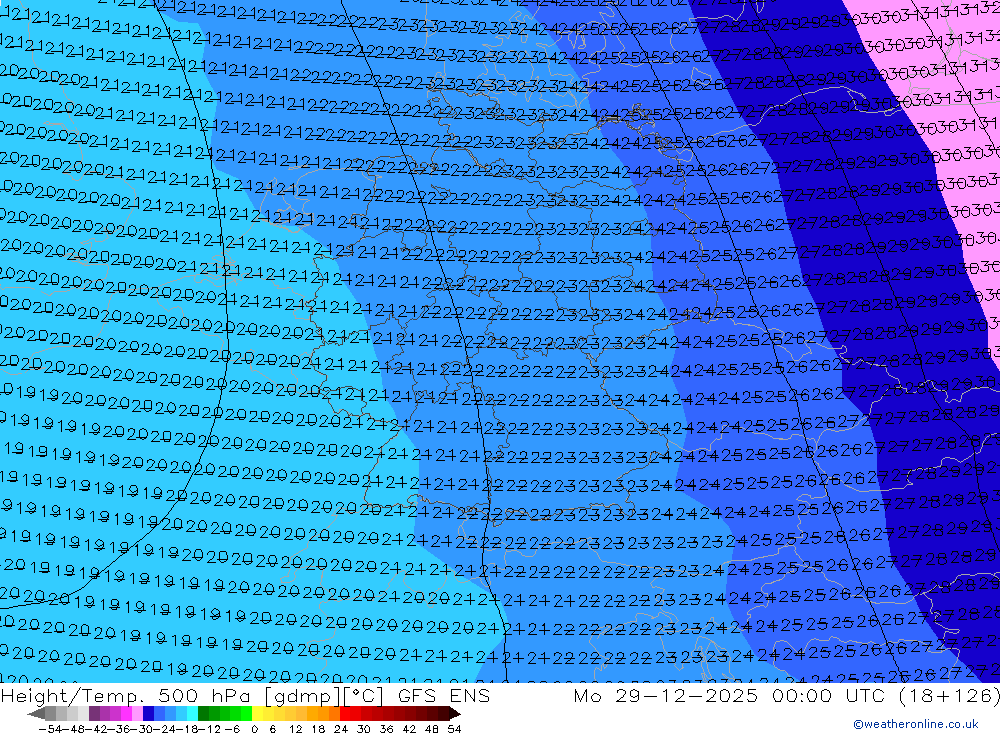The height and width of the screenshot is (733, 1000).
Task: Click the gray left arrow of color scale
Action: (36, 714)
